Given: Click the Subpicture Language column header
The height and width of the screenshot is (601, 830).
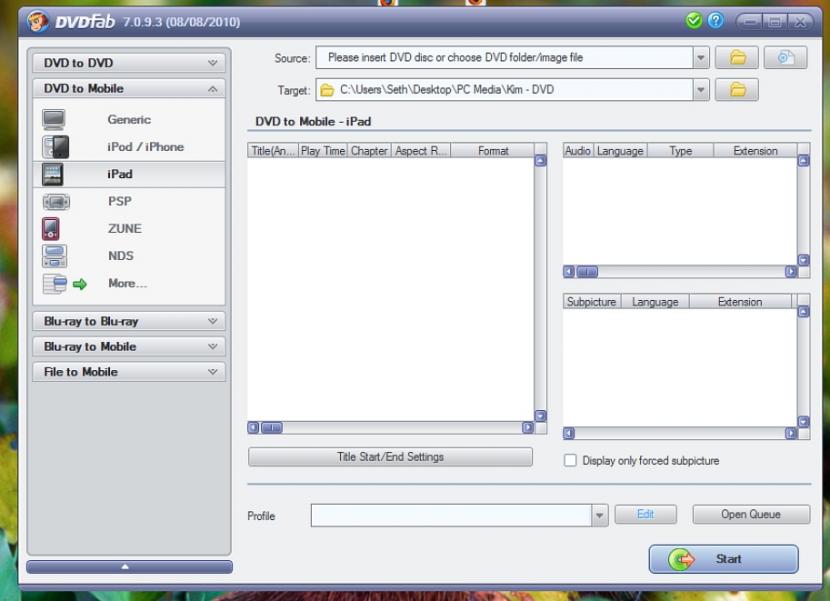Looking at the screenshot, I should point(655,302).
